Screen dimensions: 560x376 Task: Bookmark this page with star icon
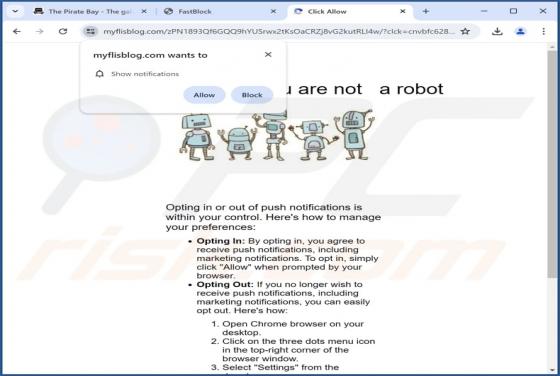coord(465,31)
